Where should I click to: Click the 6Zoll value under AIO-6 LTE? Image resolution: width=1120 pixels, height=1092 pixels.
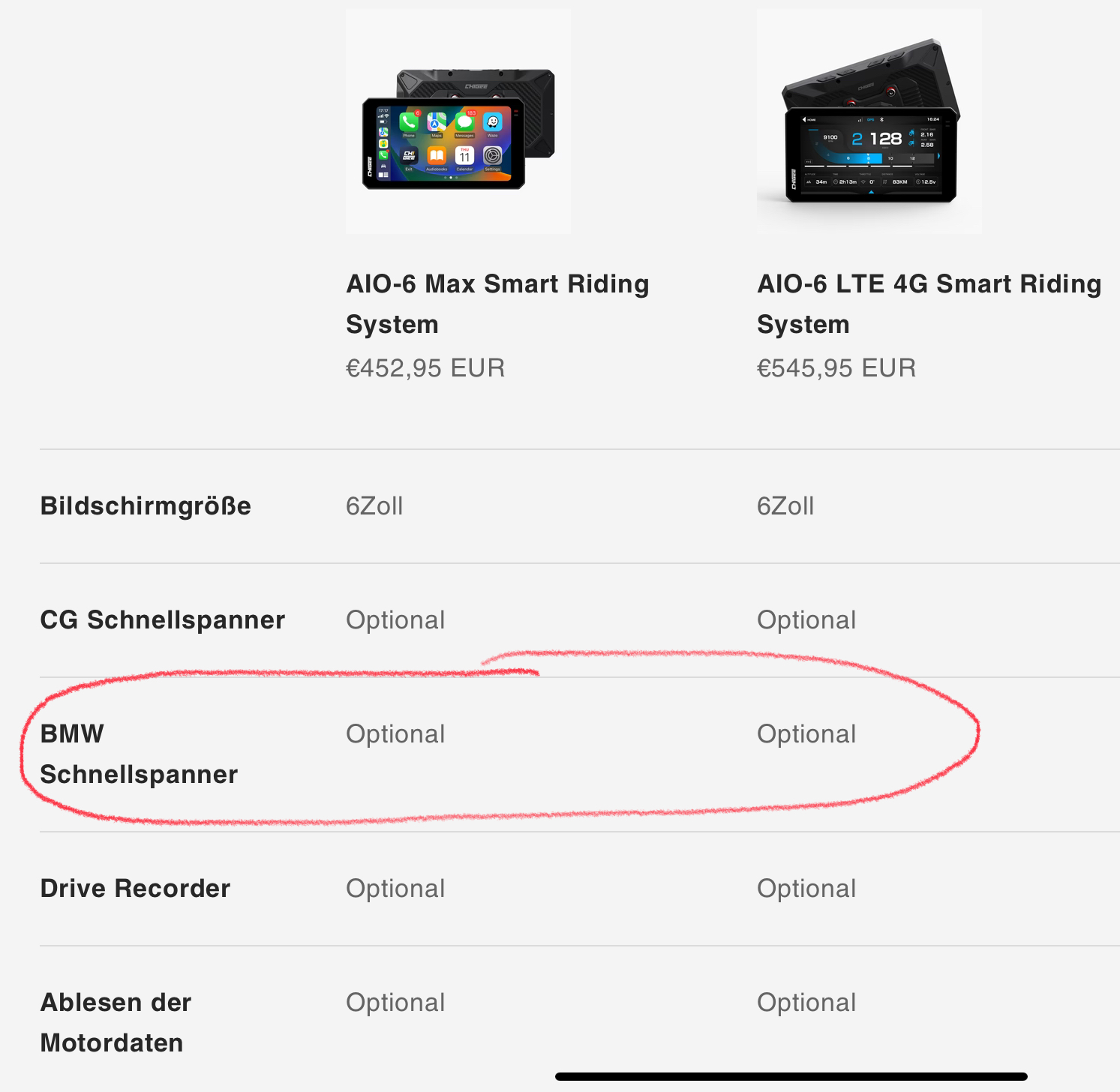tap(785, 506)
